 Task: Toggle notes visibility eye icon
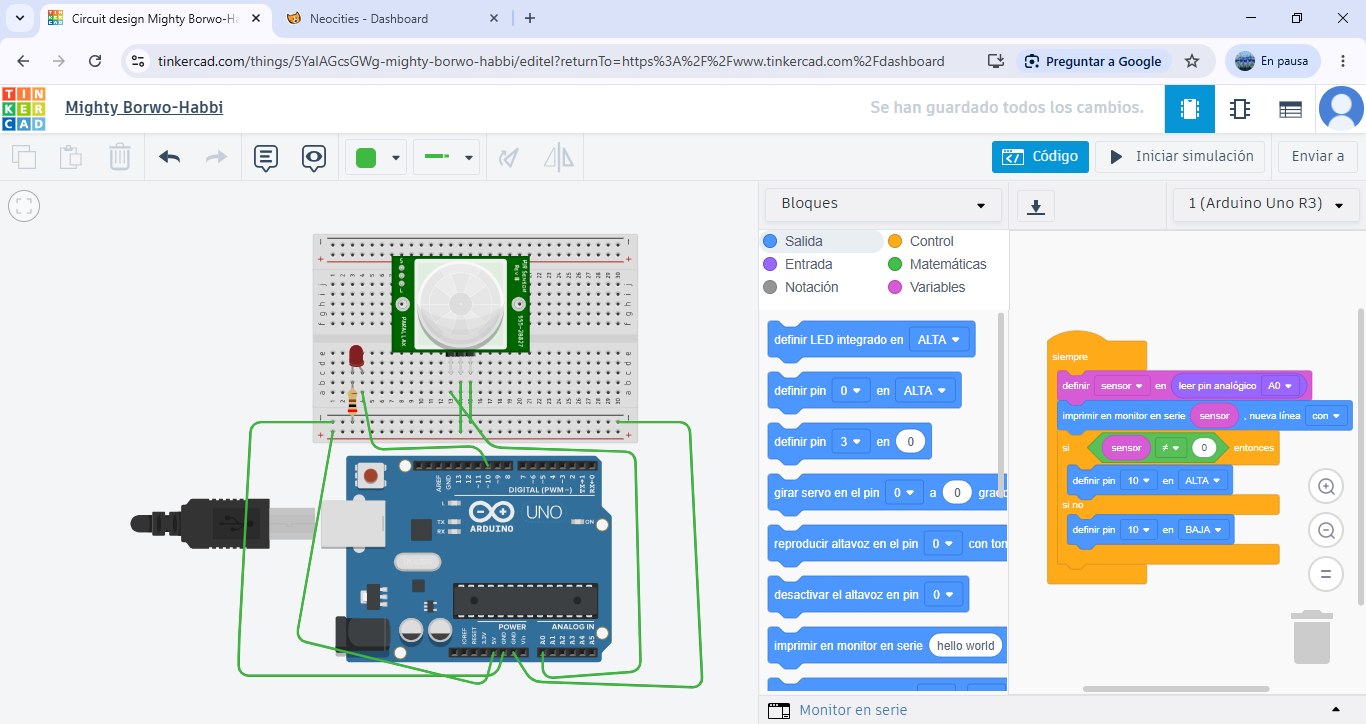coord(314,157)
